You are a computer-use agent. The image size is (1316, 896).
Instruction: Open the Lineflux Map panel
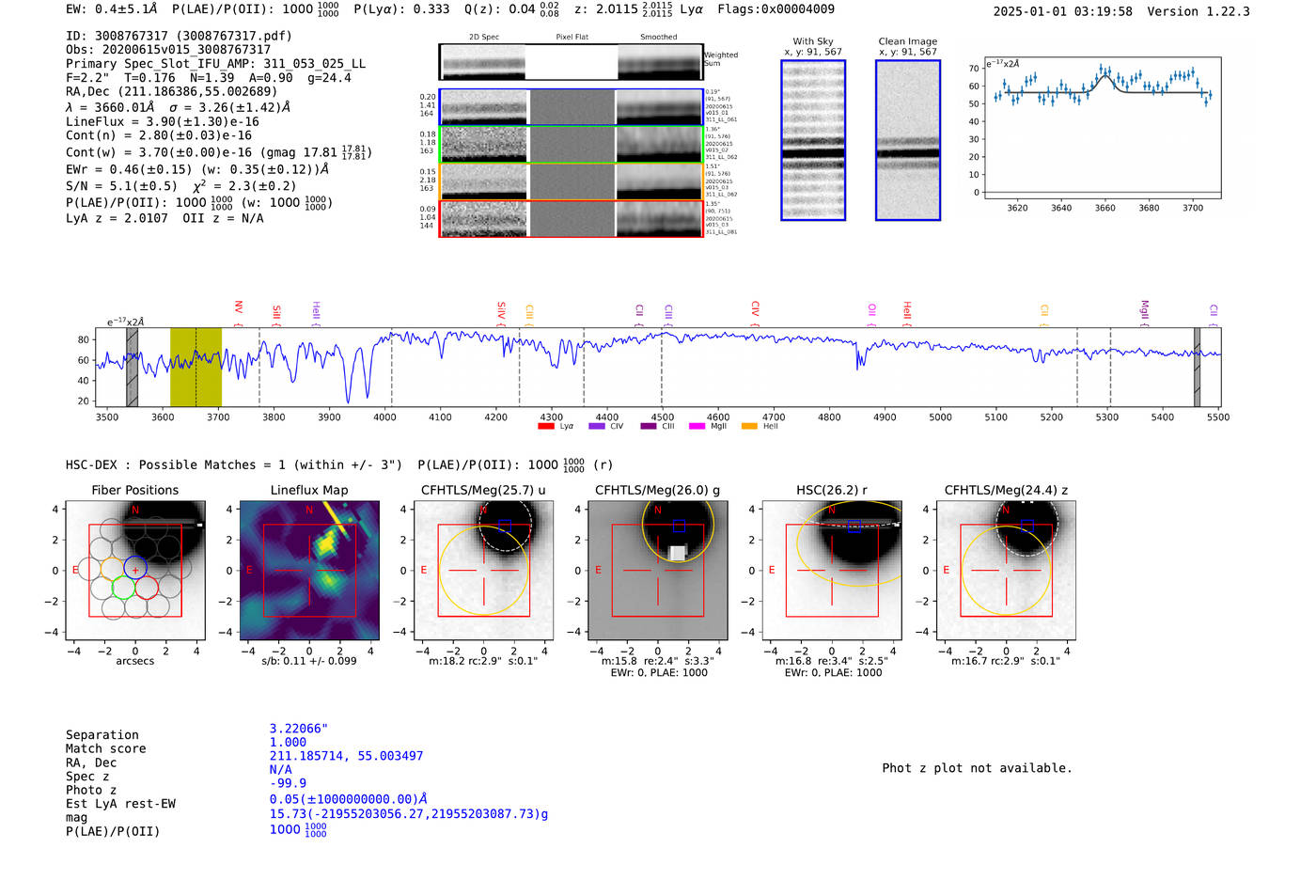point(309,571)
